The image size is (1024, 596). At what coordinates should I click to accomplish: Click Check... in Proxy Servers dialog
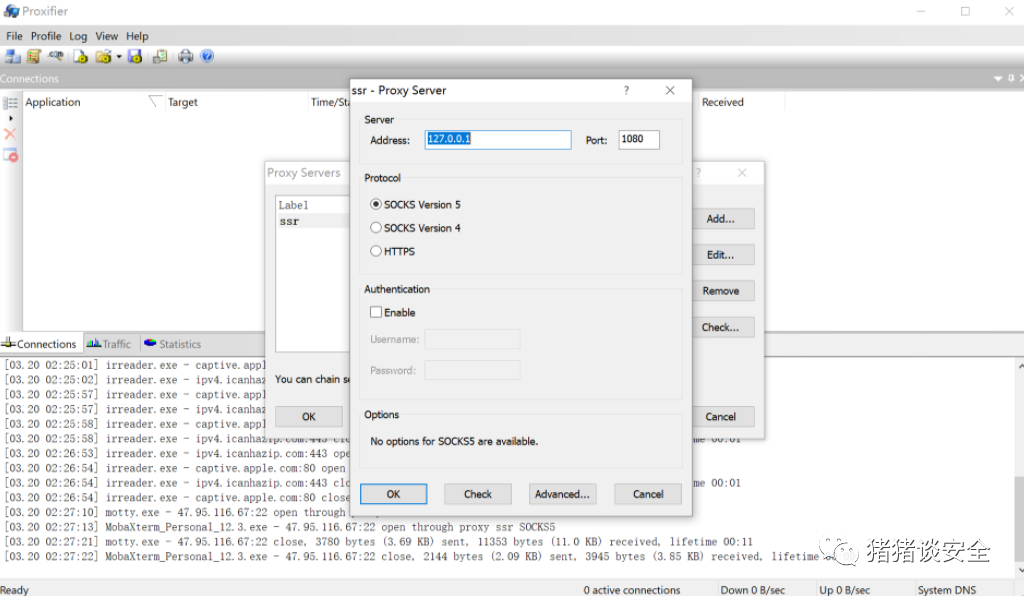pyautogui.click(x=721, y=327)
